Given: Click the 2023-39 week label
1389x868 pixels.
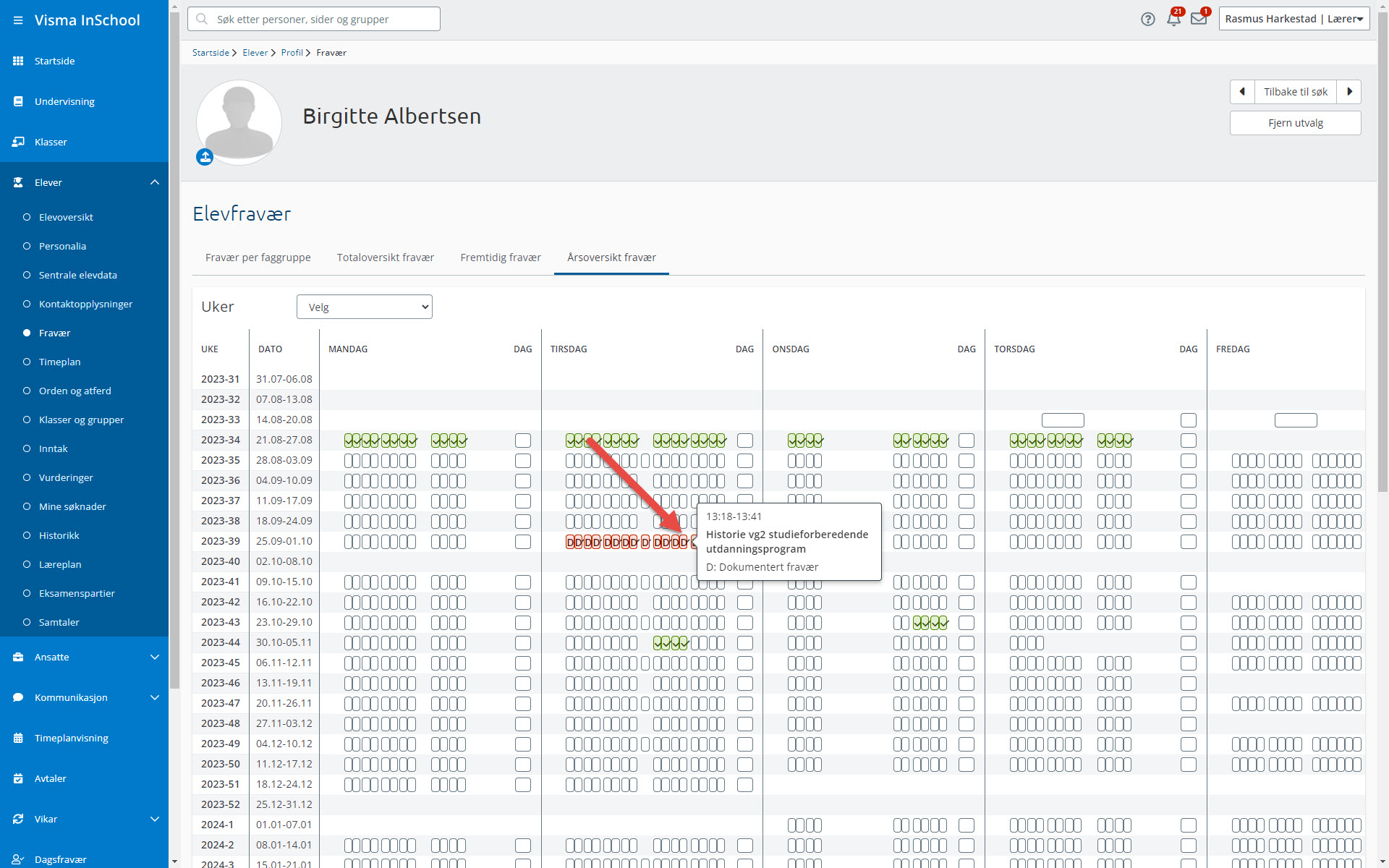Looking at the screenshot, I should coord(221,541).
